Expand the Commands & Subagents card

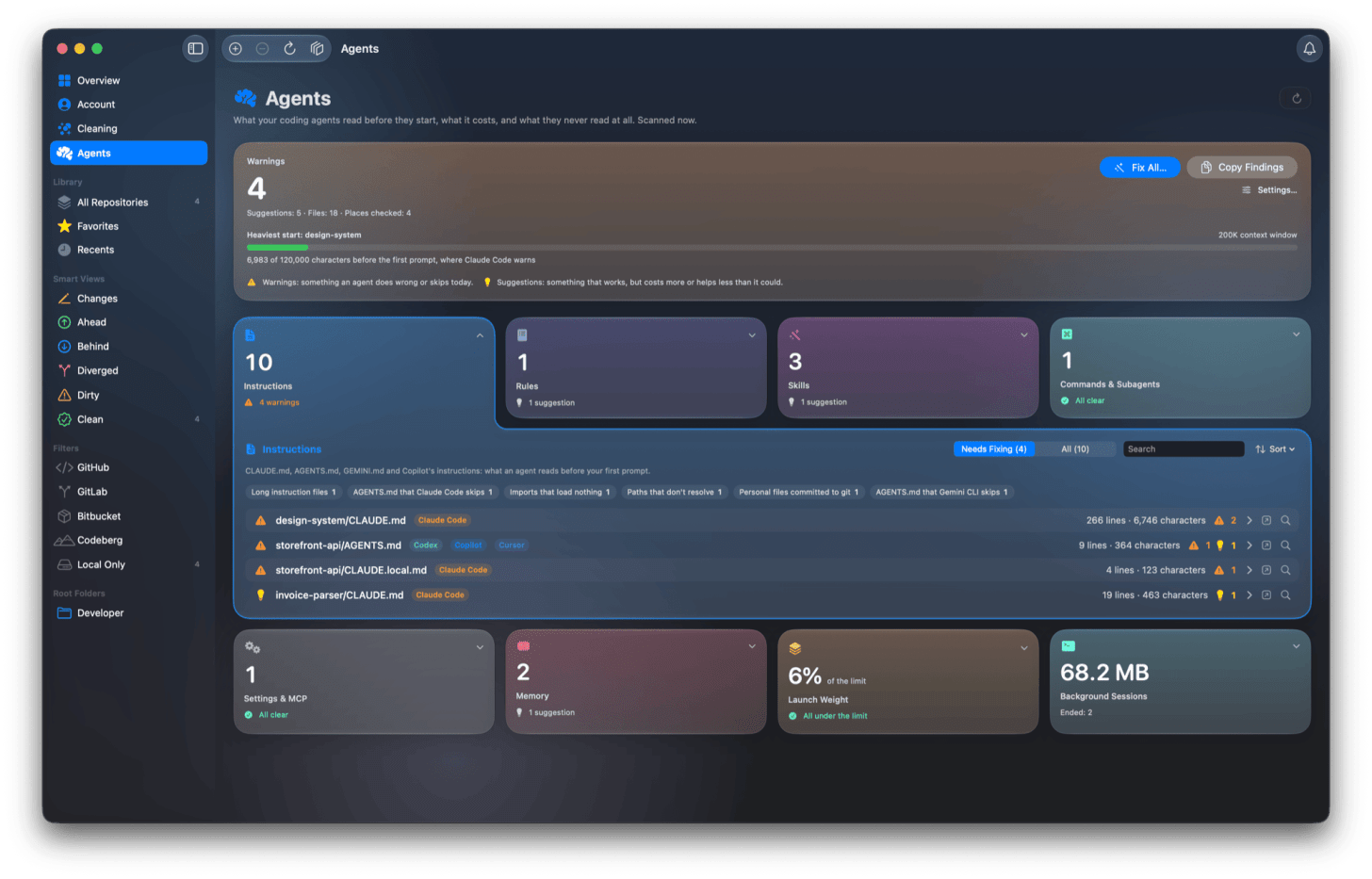pyautogui.click(x=1297, y=334)
